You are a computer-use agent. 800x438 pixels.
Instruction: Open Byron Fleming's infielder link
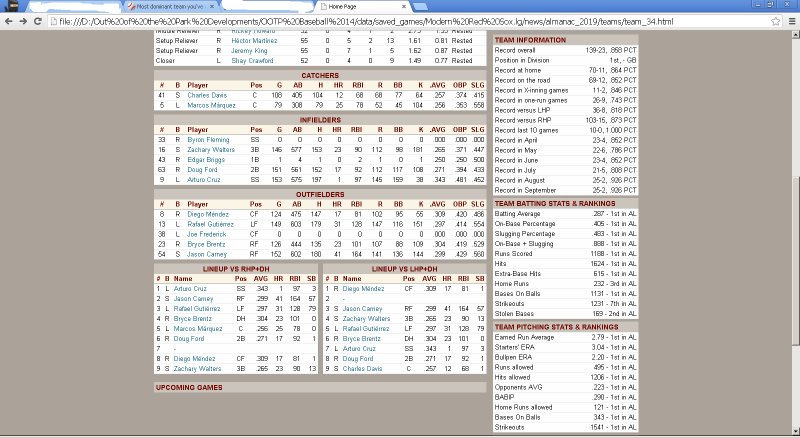click(x=208, y=140)
